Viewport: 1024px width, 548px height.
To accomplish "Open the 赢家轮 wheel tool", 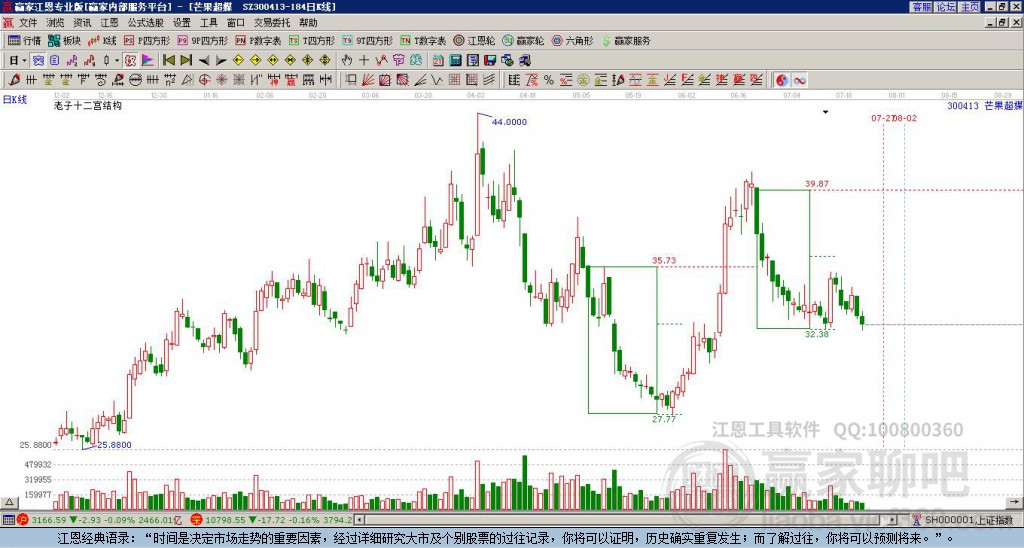I will tap(524, 40).
